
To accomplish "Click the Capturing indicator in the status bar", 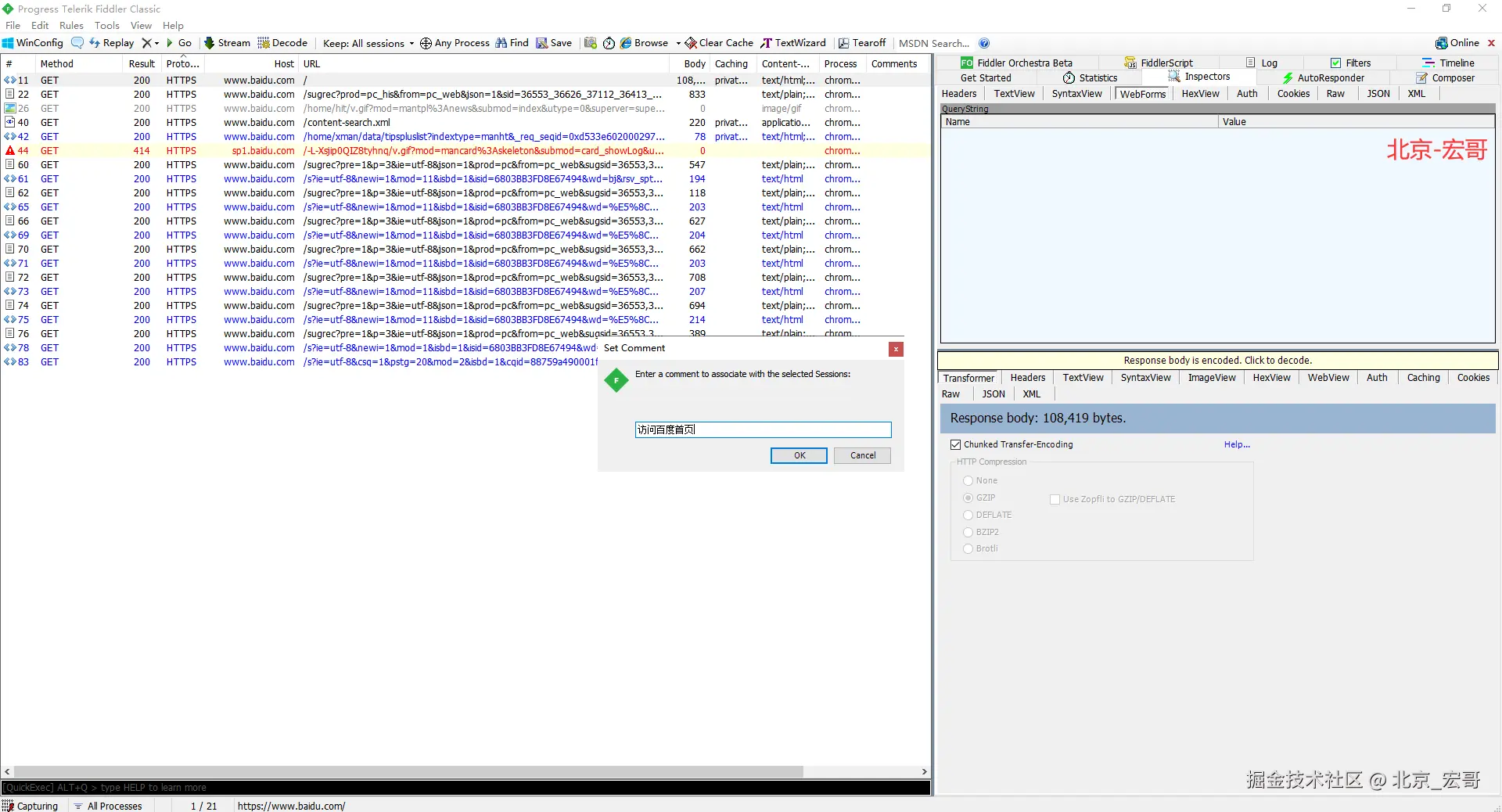I will click(x=31, y=806).
